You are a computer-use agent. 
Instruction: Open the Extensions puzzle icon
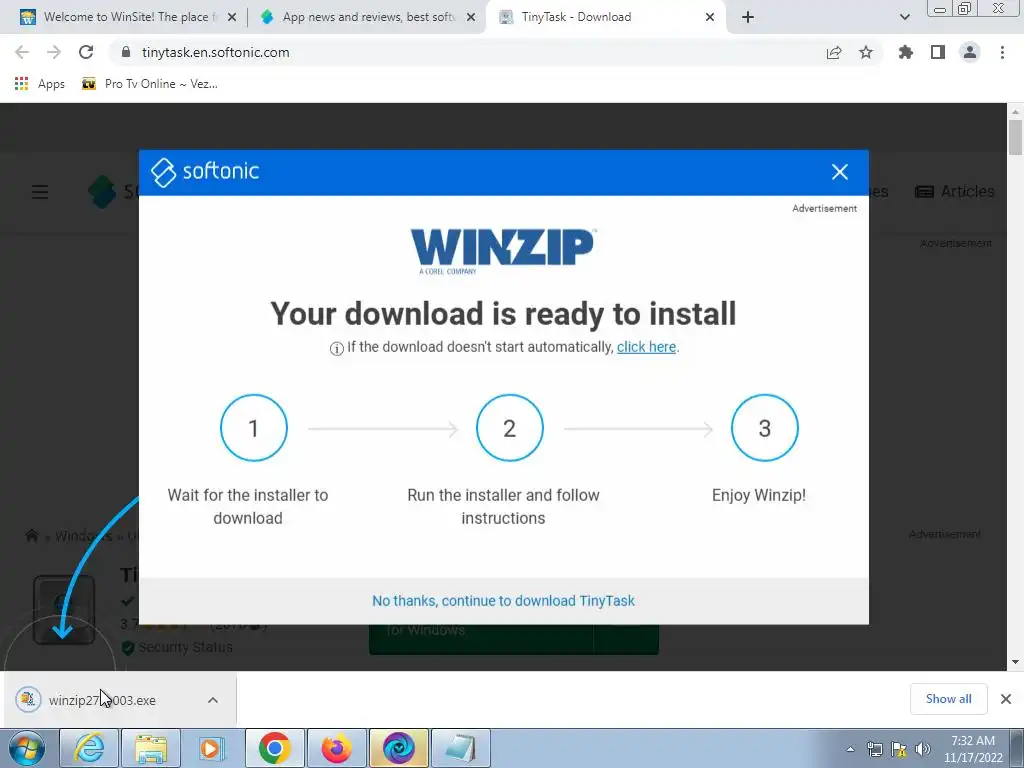tap(905, 52)
